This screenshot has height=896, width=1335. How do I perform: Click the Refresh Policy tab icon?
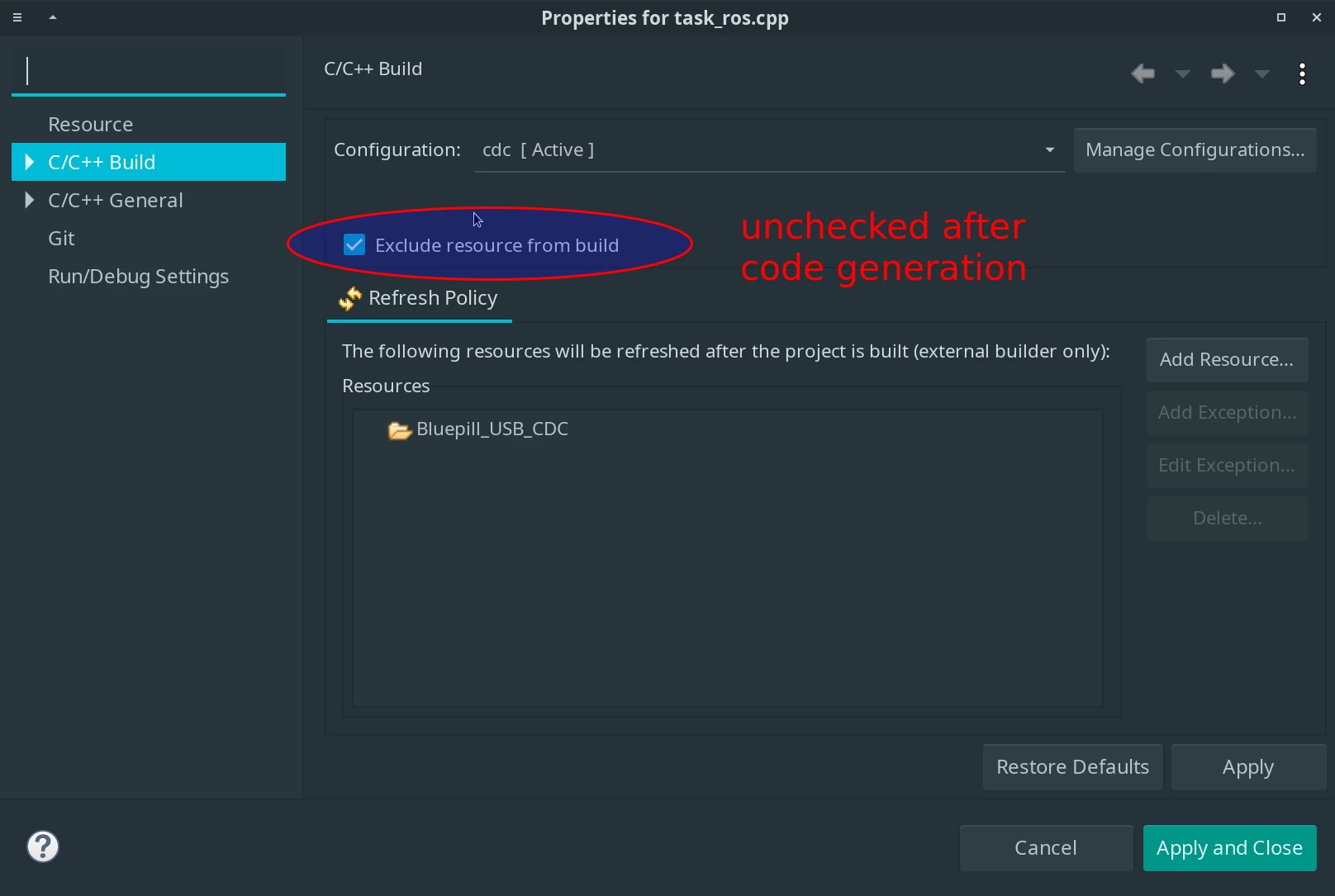350,298
